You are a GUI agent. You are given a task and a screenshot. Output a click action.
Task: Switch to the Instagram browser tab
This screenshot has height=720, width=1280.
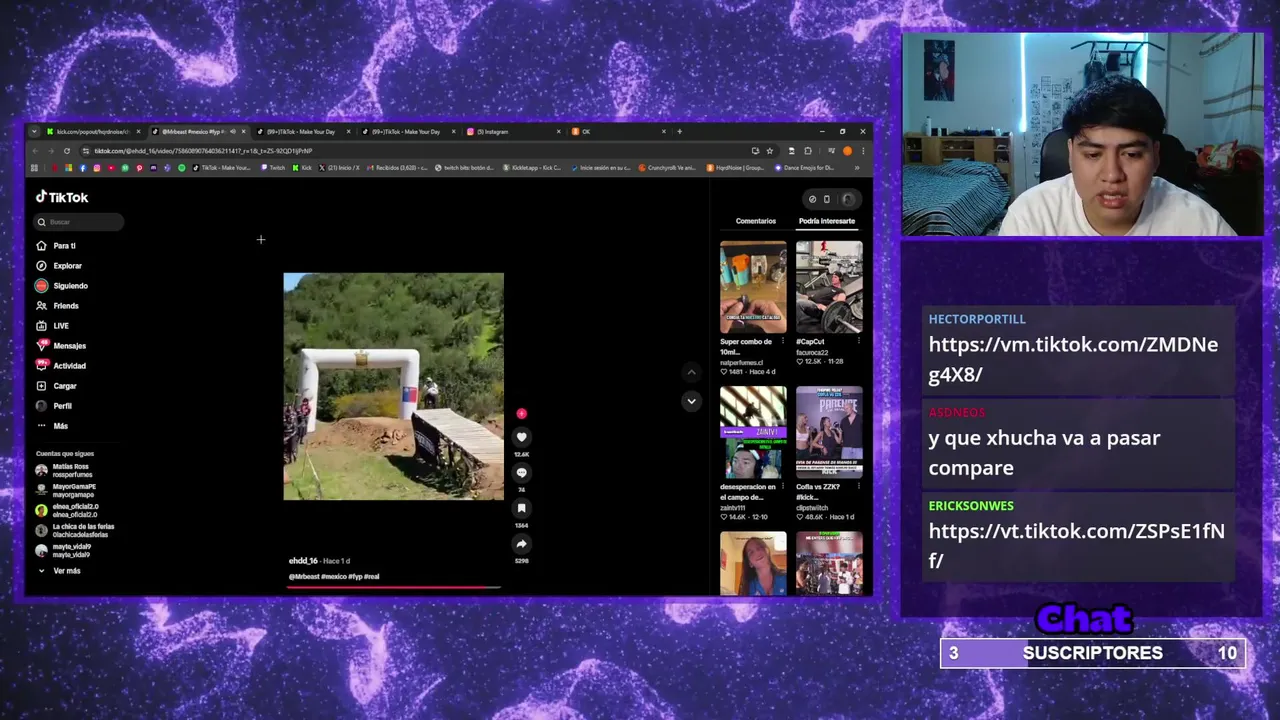(512, 131)
